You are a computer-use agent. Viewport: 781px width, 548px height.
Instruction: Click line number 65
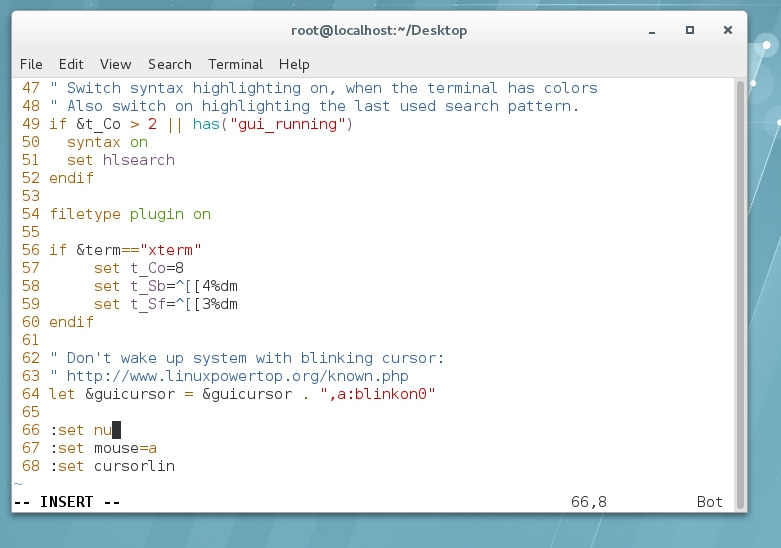30,412
